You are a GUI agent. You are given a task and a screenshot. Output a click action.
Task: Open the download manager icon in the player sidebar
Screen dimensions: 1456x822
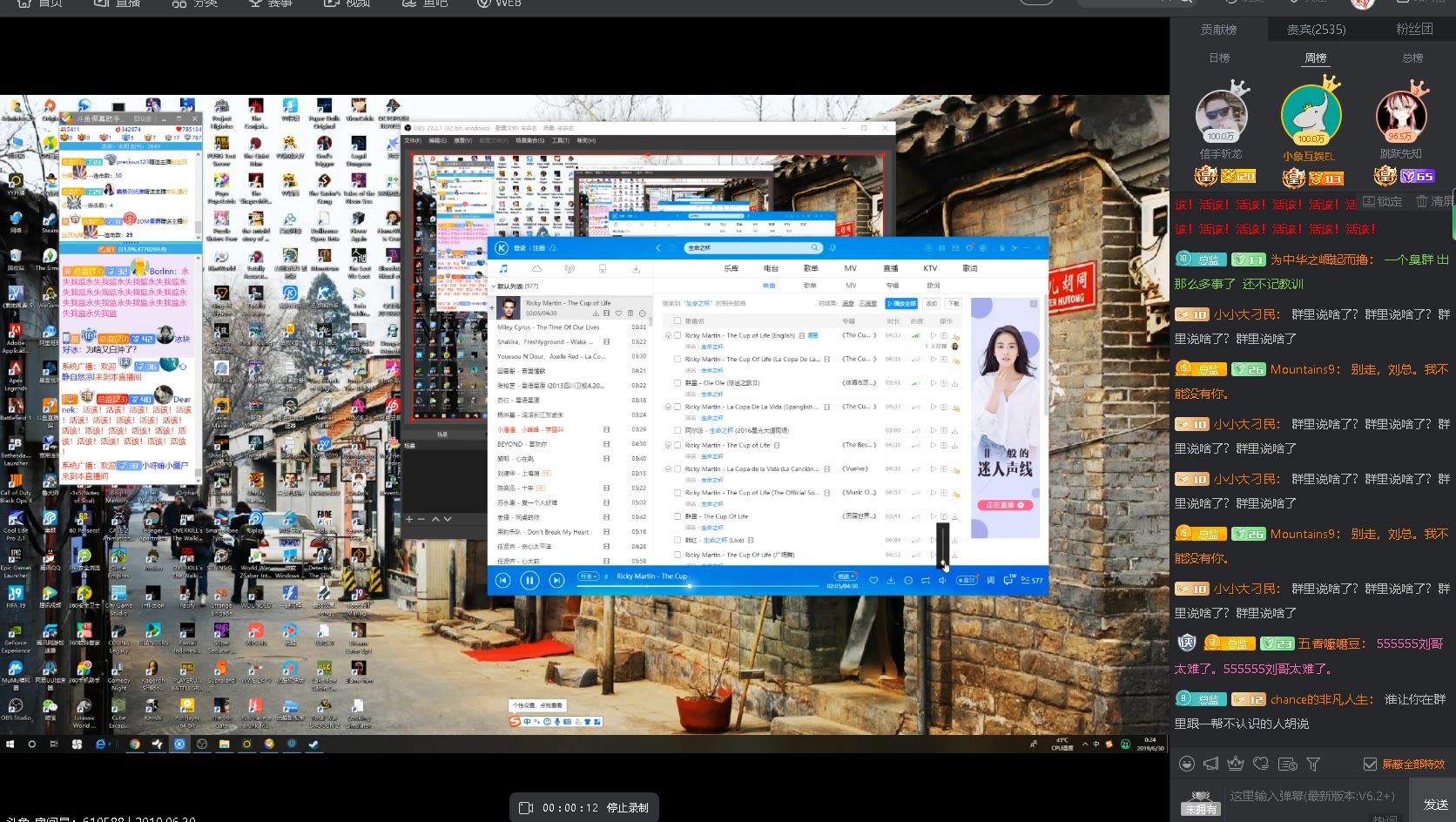(636, 268)
